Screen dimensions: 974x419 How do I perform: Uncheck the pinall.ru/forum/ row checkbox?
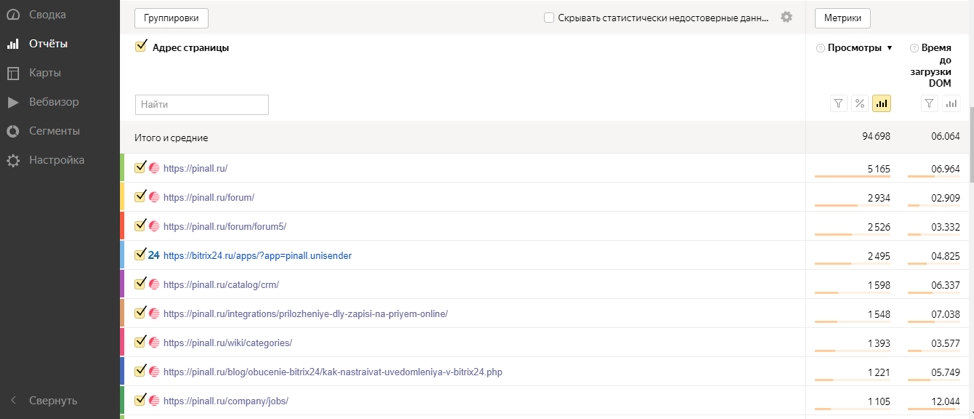[141, 197]
